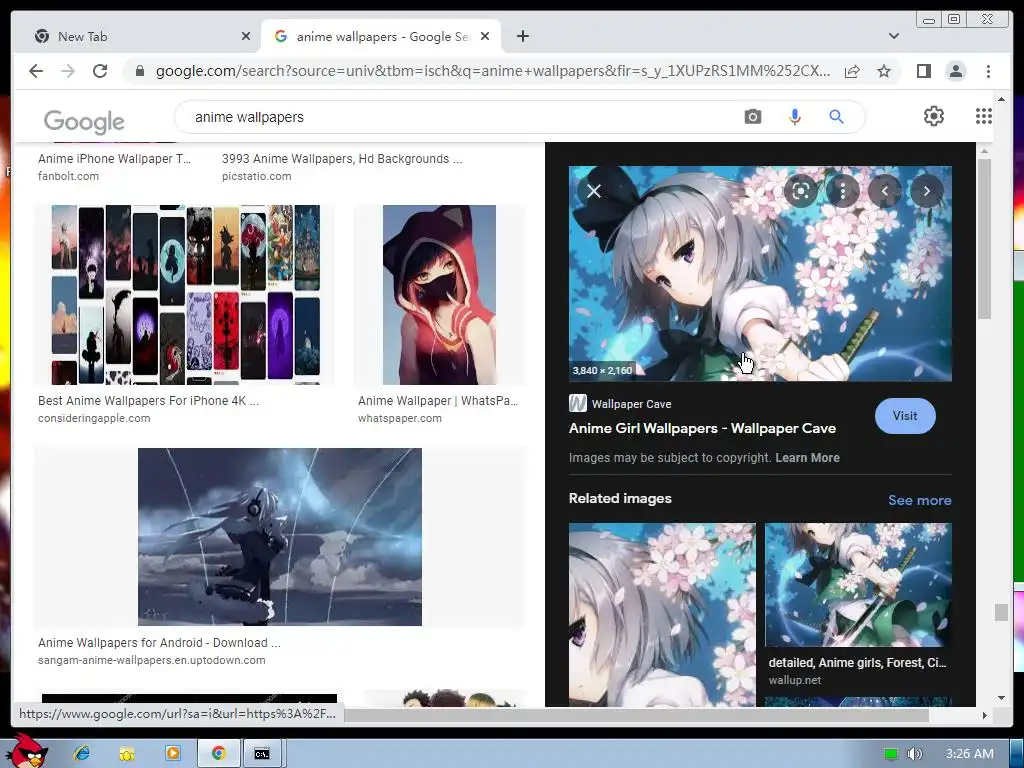Close the anime wallpapers tab

[x=485, y=37]
